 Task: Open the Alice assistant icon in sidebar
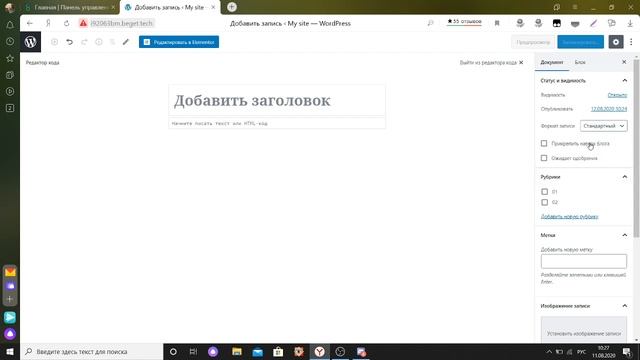(10, 334)
